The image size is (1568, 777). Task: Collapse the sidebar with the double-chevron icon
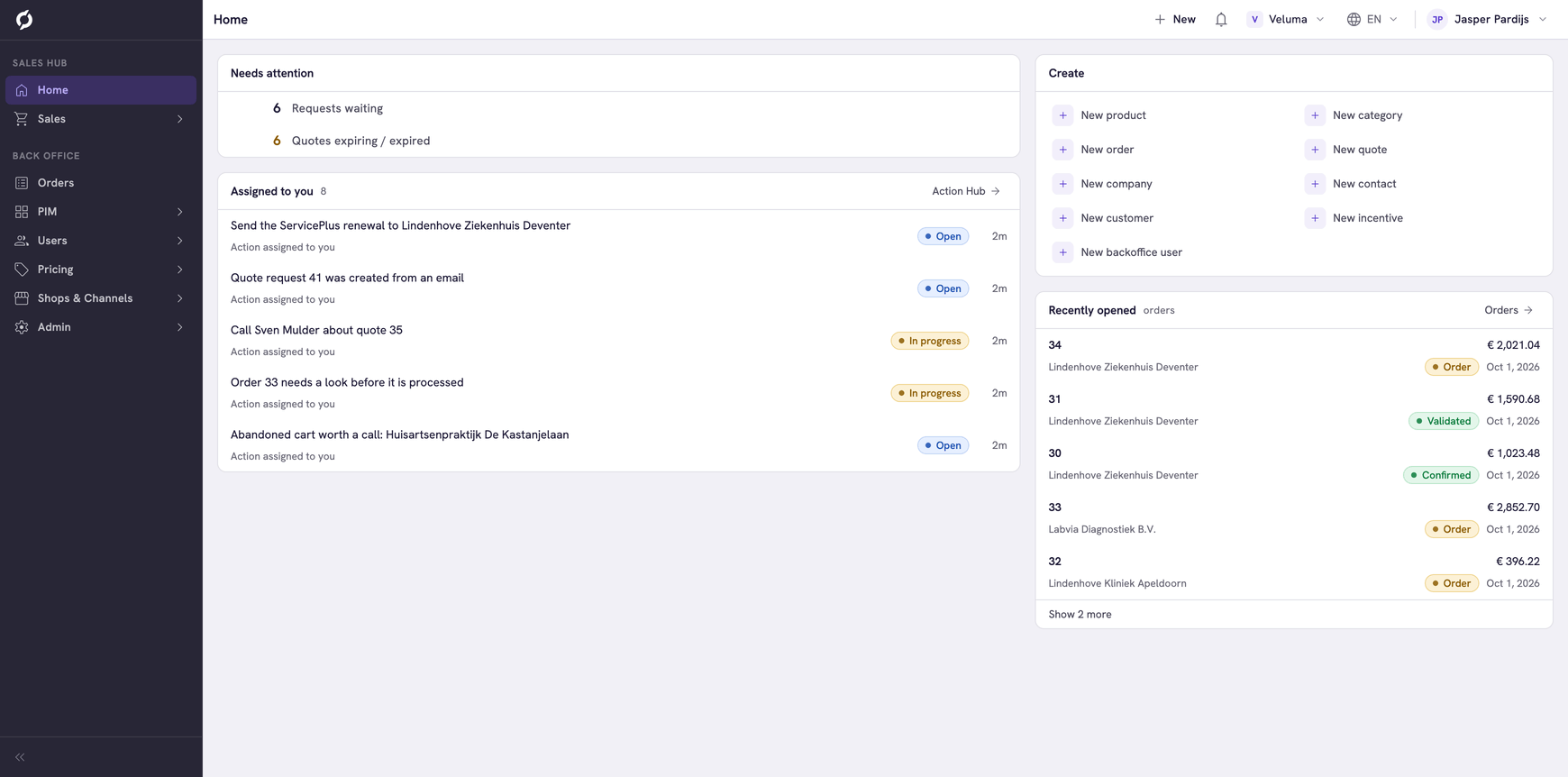(x=20, y=757)
